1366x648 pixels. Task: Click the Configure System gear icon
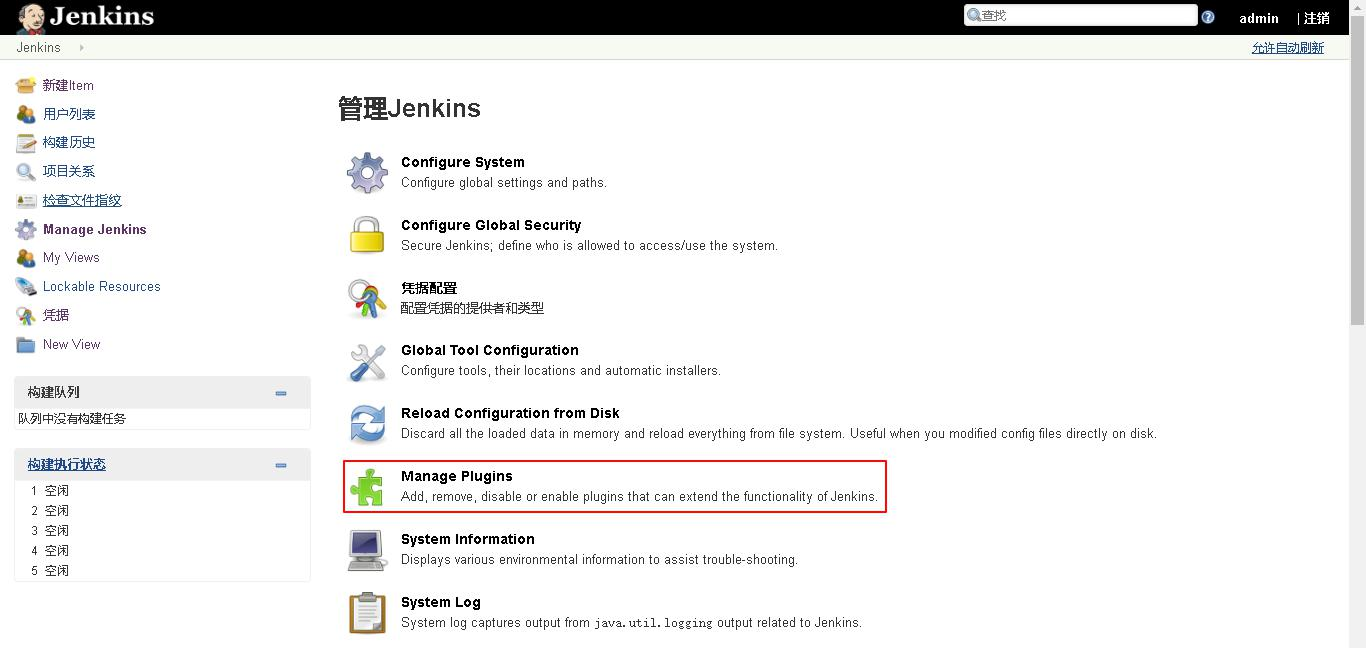point(367,173)
